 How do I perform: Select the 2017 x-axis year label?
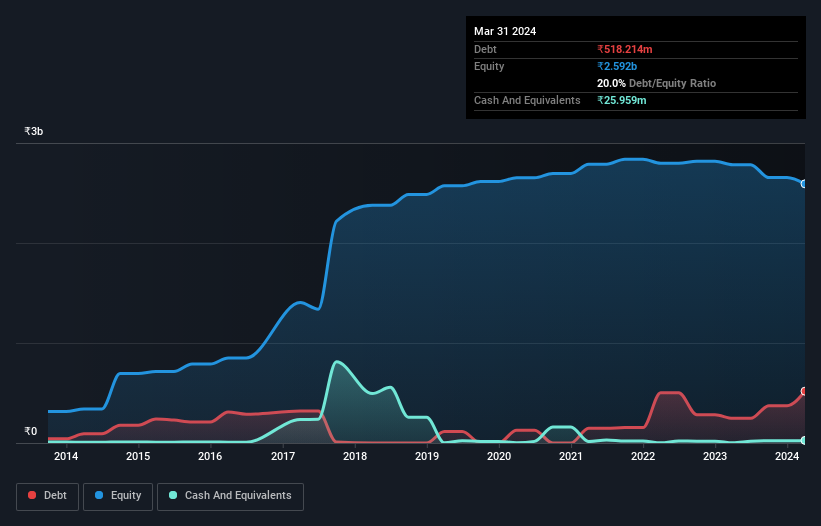(x=282, y=457)
